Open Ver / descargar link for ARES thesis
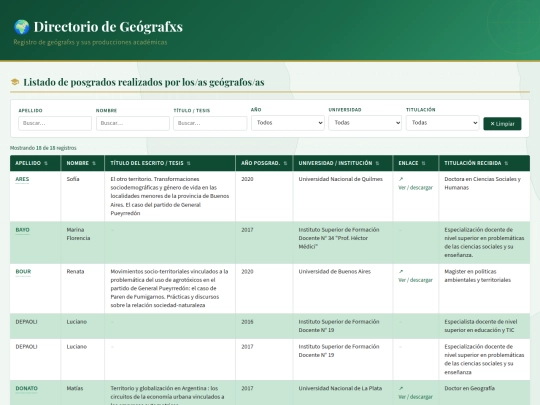This screenshot has height=405, width=540. pos(415,188)
